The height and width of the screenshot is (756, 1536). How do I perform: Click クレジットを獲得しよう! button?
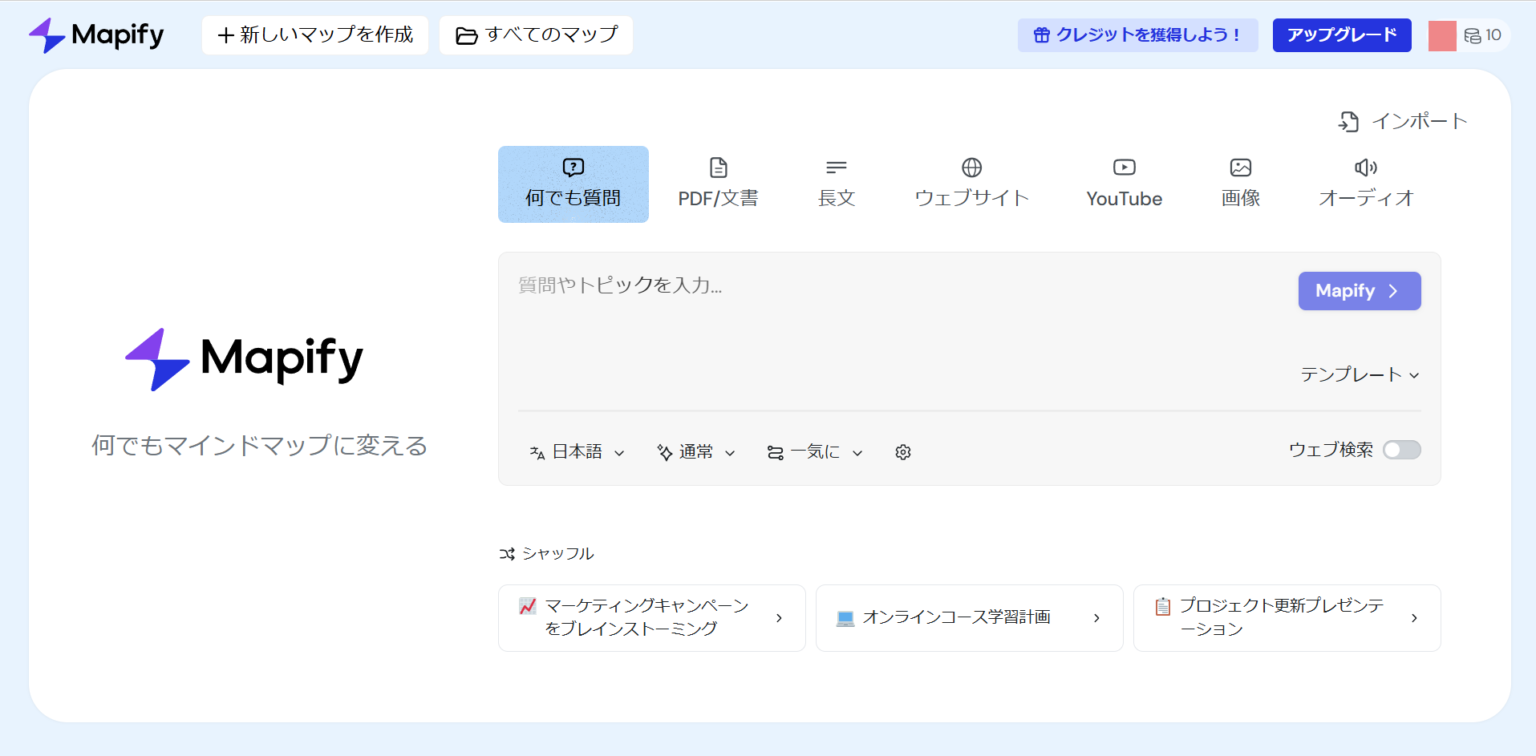click(x=1137, y=34)
